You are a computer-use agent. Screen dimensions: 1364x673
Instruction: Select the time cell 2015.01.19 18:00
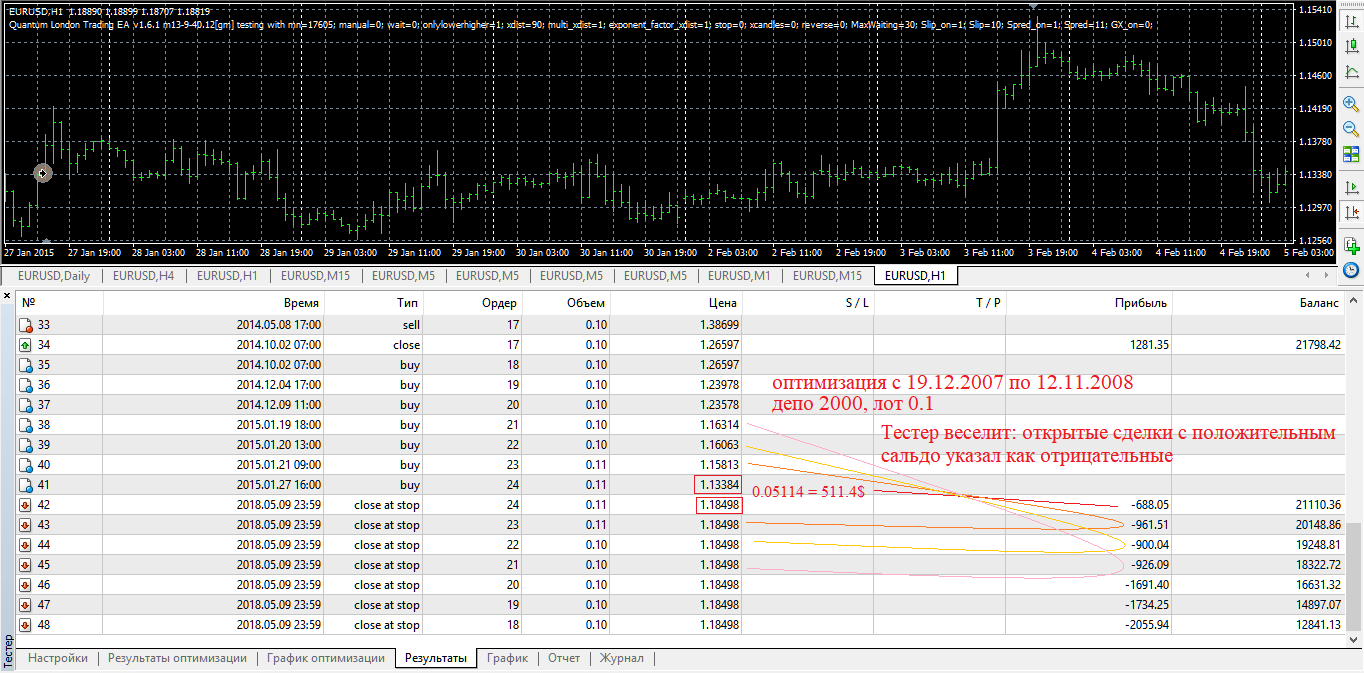tap(278, 425)
